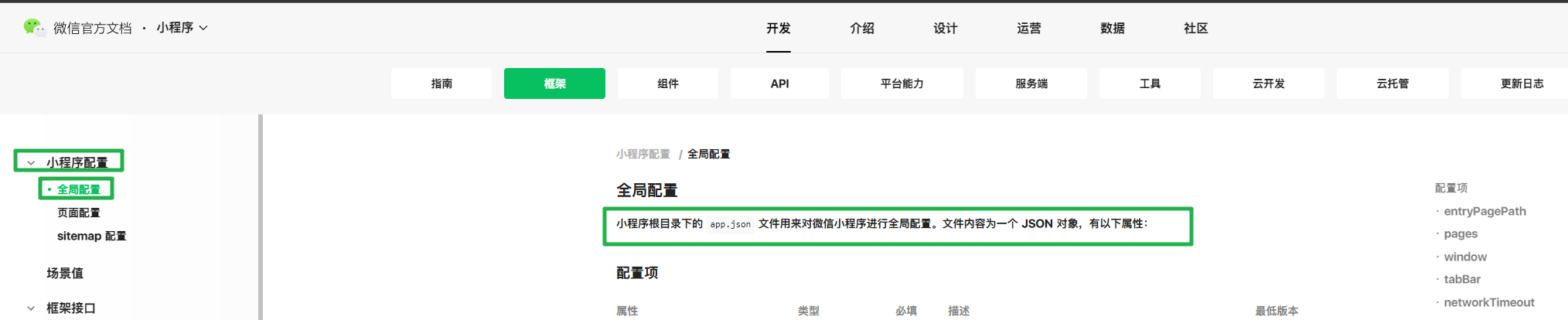Jump to pages in the right outline
1568x320 pixels.
point(1461,233)
